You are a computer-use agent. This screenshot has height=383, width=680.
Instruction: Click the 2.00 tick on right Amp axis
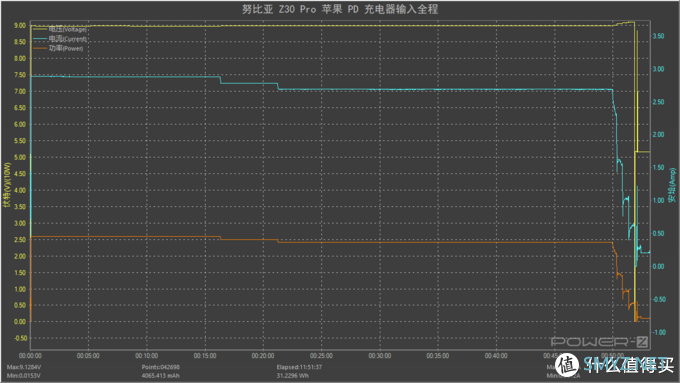point(658,135)
